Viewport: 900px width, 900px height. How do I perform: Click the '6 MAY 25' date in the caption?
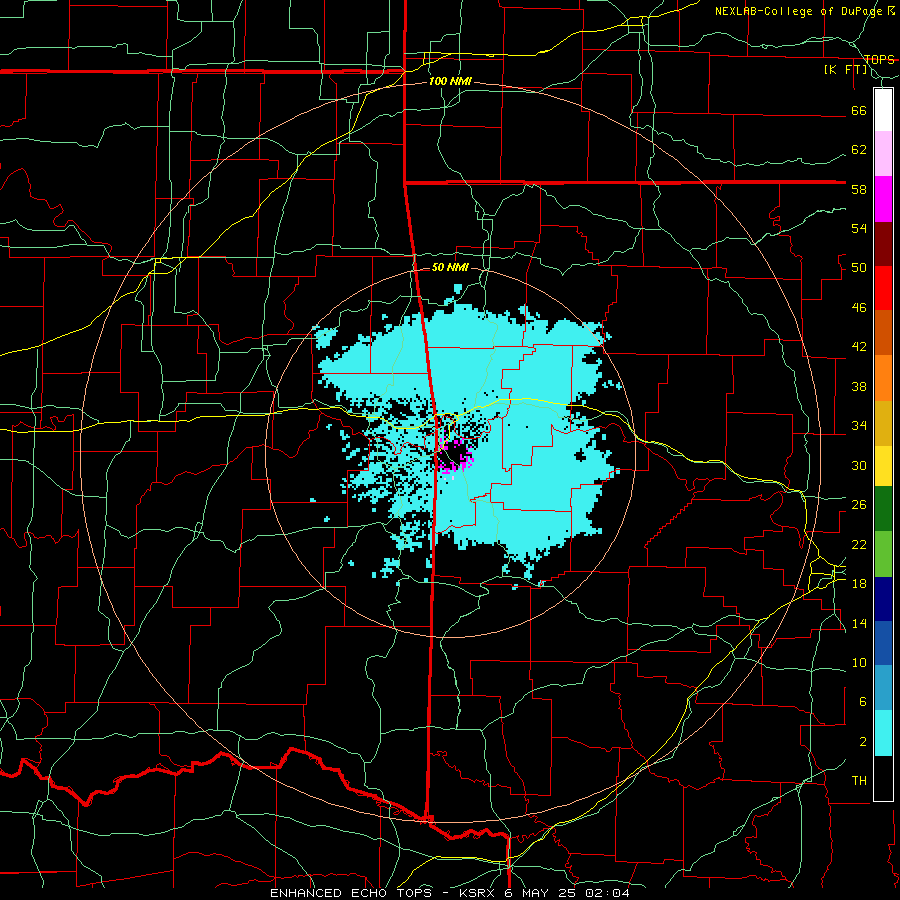(541, 893)
